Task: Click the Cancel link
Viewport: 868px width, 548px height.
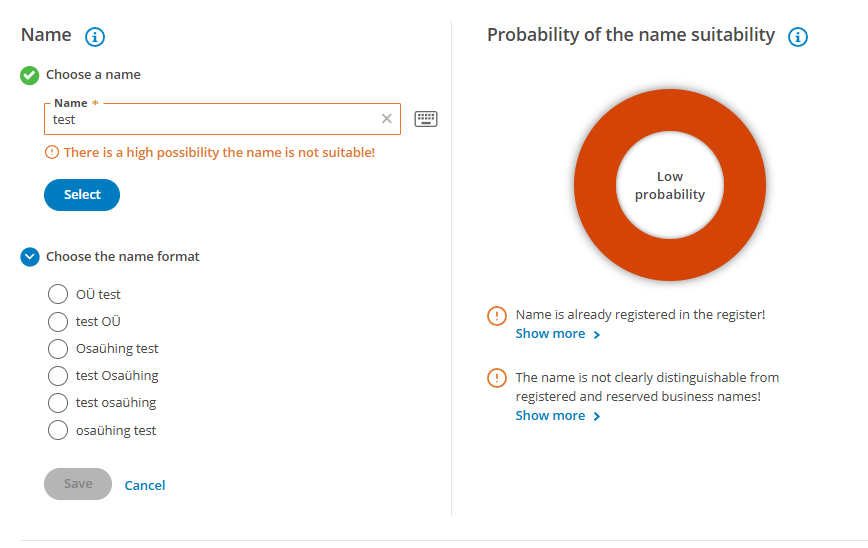Action: point(145,485)
